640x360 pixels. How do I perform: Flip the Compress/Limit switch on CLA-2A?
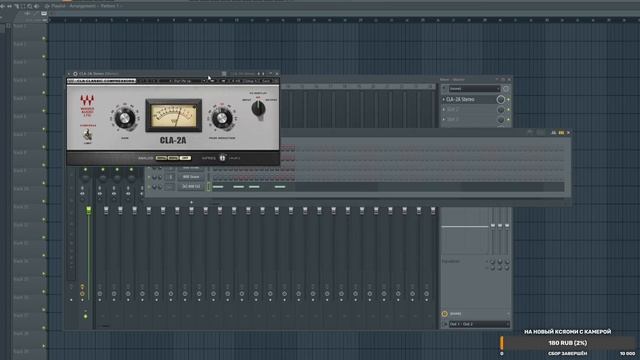pyautogui.click(x=87, y=135)
